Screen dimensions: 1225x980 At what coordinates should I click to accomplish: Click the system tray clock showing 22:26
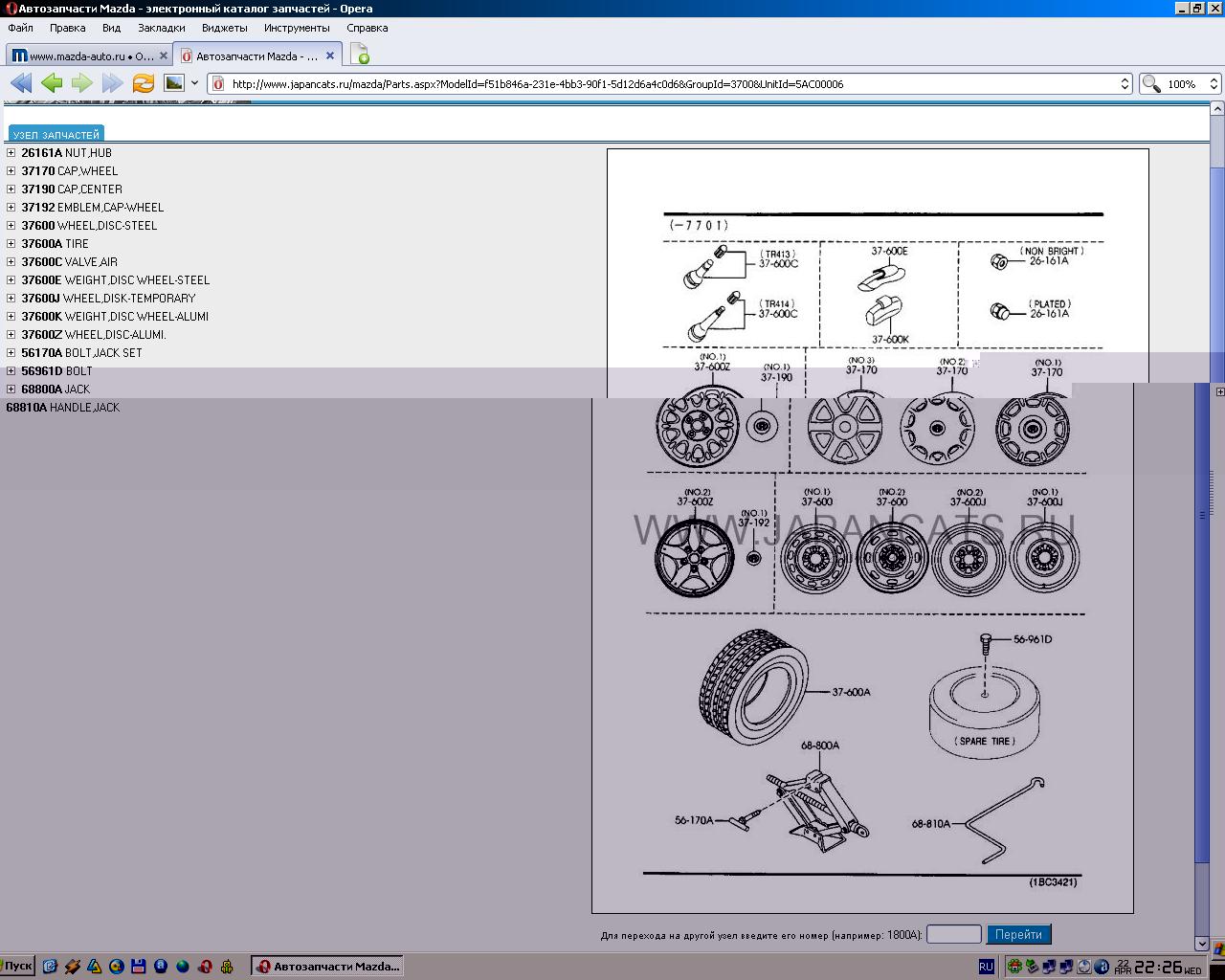[x=1157, y=968]
